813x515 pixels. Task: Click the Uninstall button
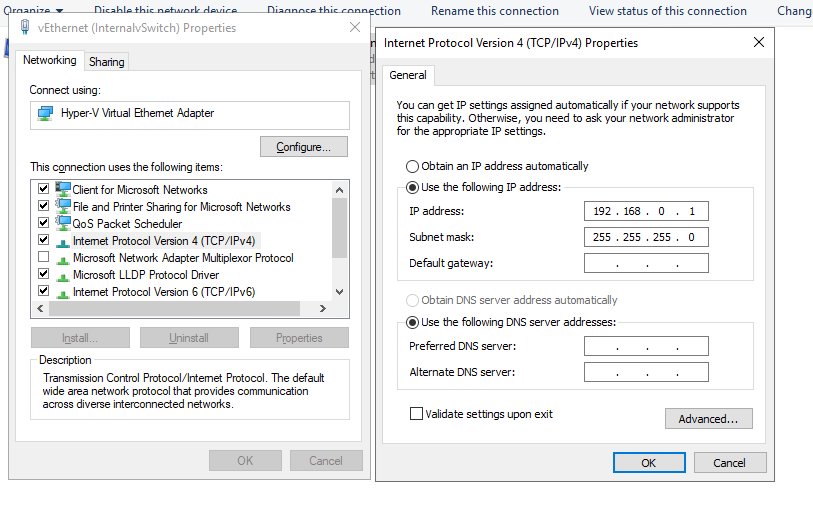[x=189, y=338]
